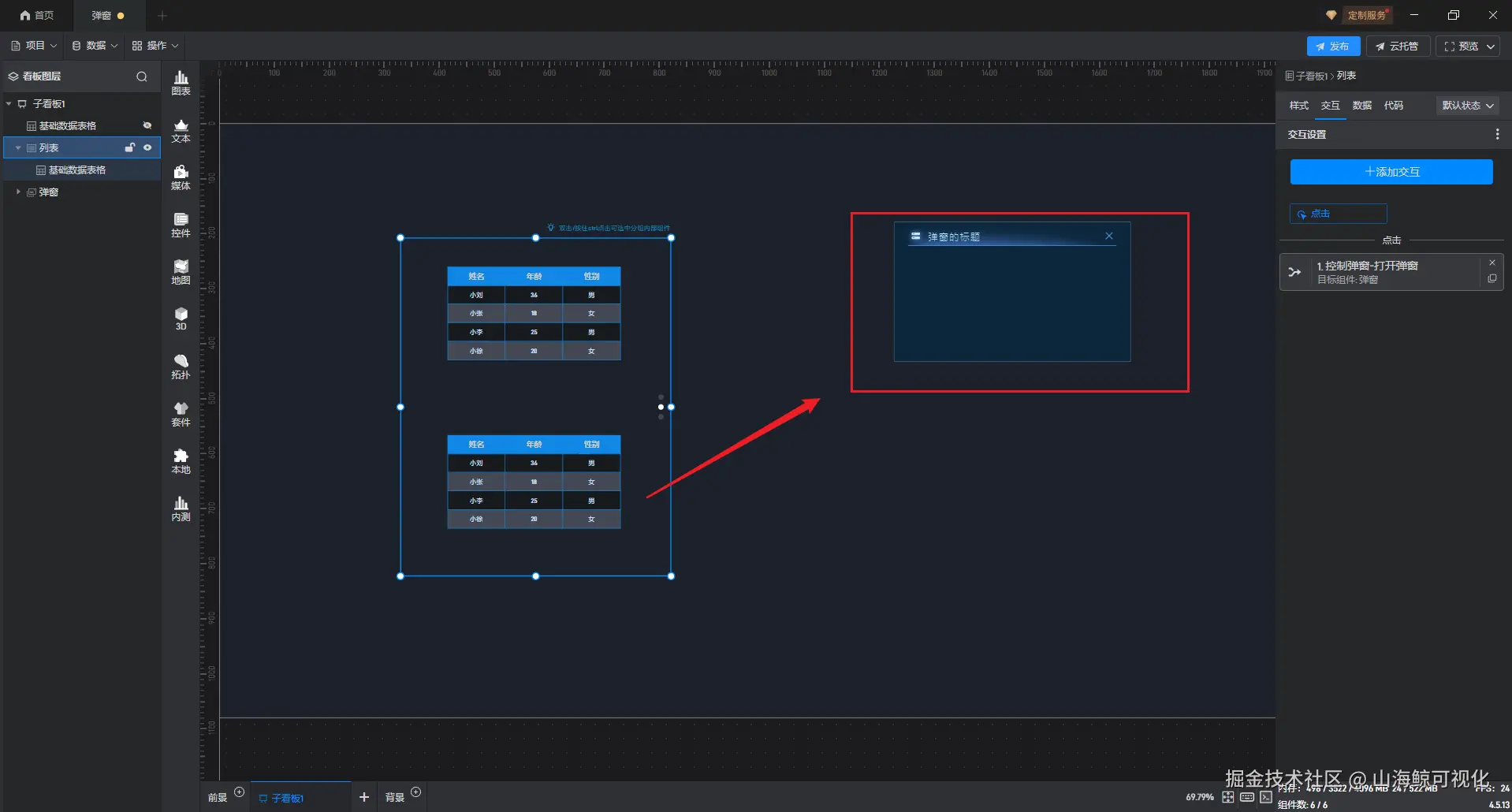Screen dimensions: 1512x812
Task: Click the three-dot menu of 交互设置
Action: click(x=1497, y=135)
